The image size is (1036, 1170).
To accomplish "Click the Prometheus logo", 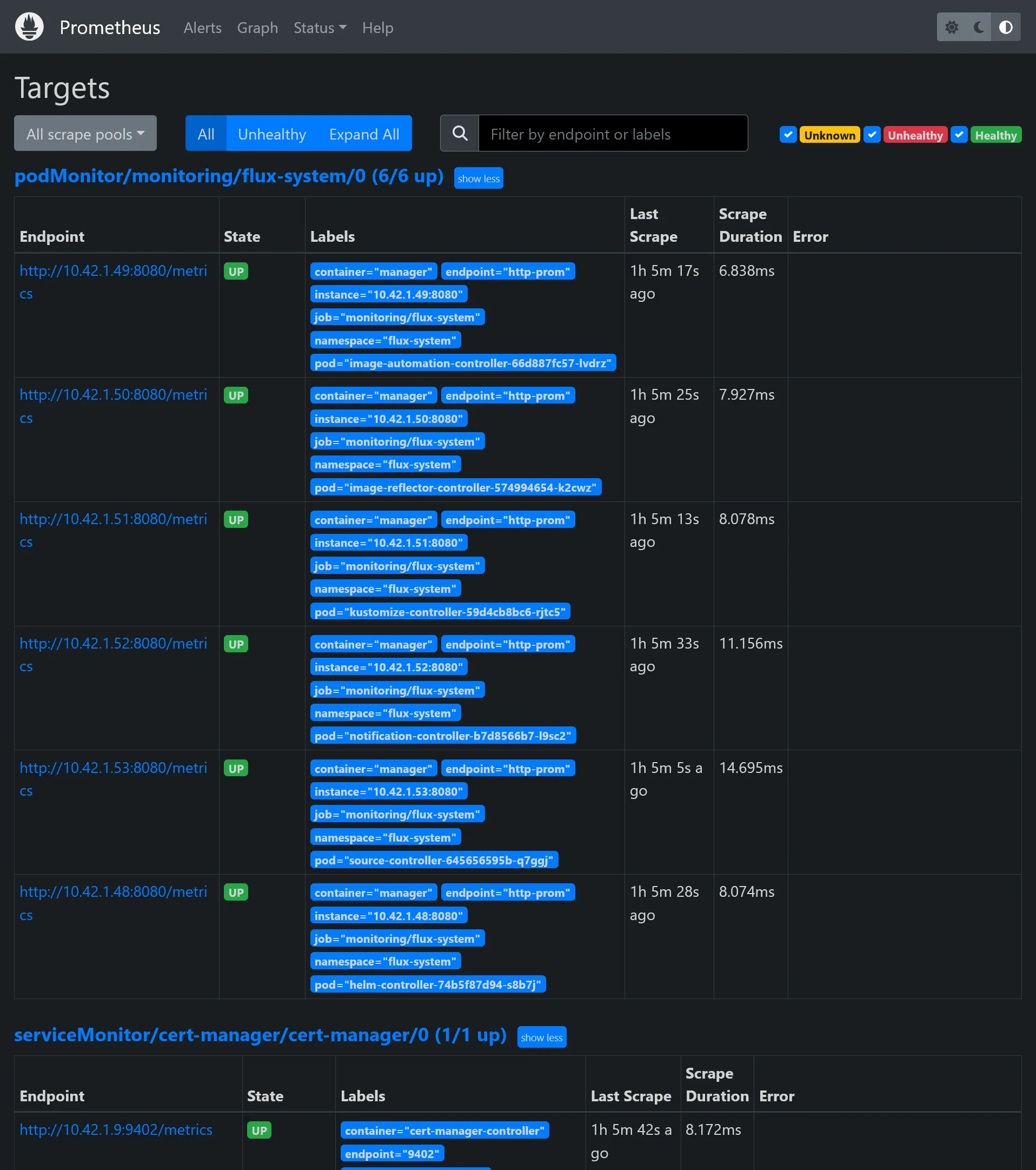I will click(29, 27).
